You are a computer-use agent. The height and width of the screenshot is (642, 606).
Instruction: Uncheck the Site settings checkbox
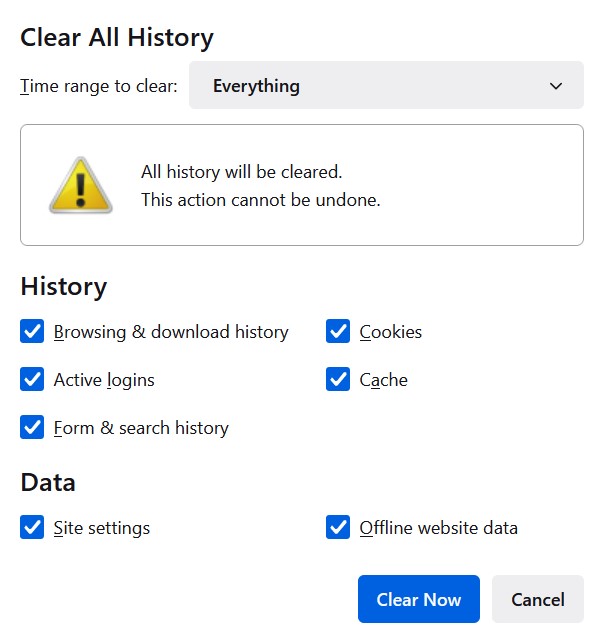pos(32,528)
